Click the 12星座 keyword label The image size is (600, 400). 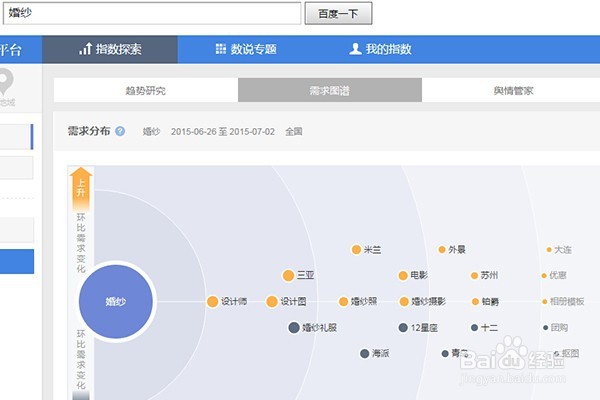point(424,328)
